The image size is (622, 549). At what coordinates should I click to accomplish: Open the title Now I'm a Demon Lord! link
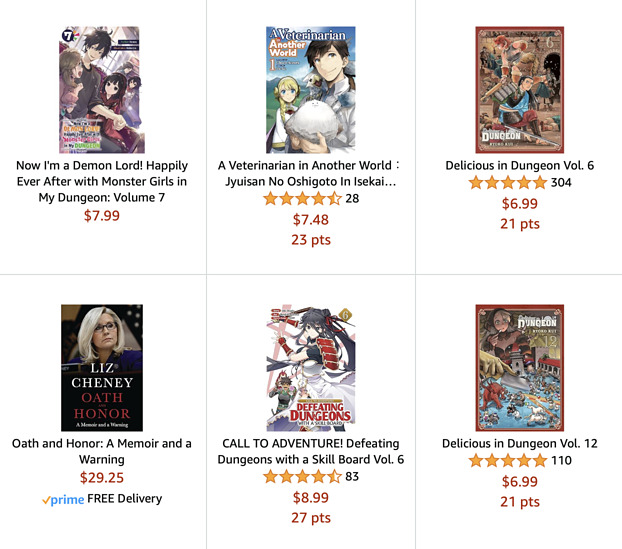coord(102,181)
